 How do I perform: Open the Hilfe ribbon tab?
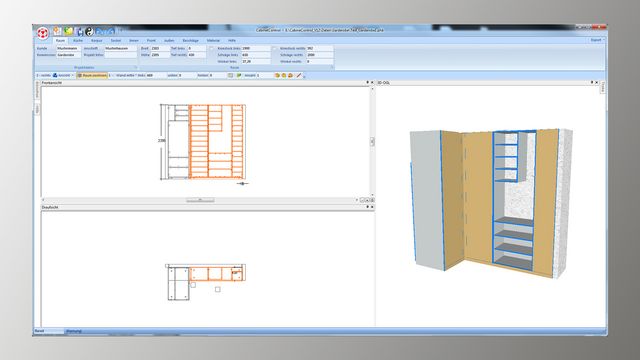(x=232, y=40)
